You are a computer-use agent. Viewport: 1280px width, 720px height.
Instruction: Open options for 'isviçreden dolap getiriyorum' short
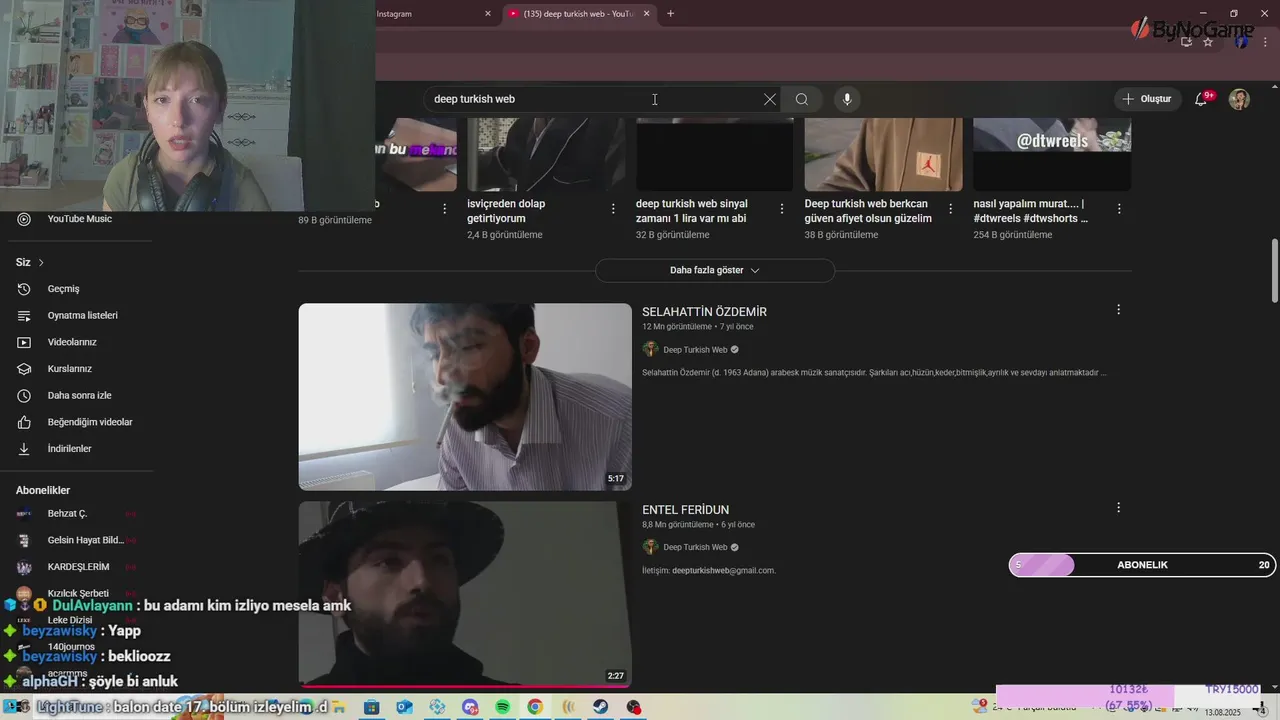[x=613, y=209]
